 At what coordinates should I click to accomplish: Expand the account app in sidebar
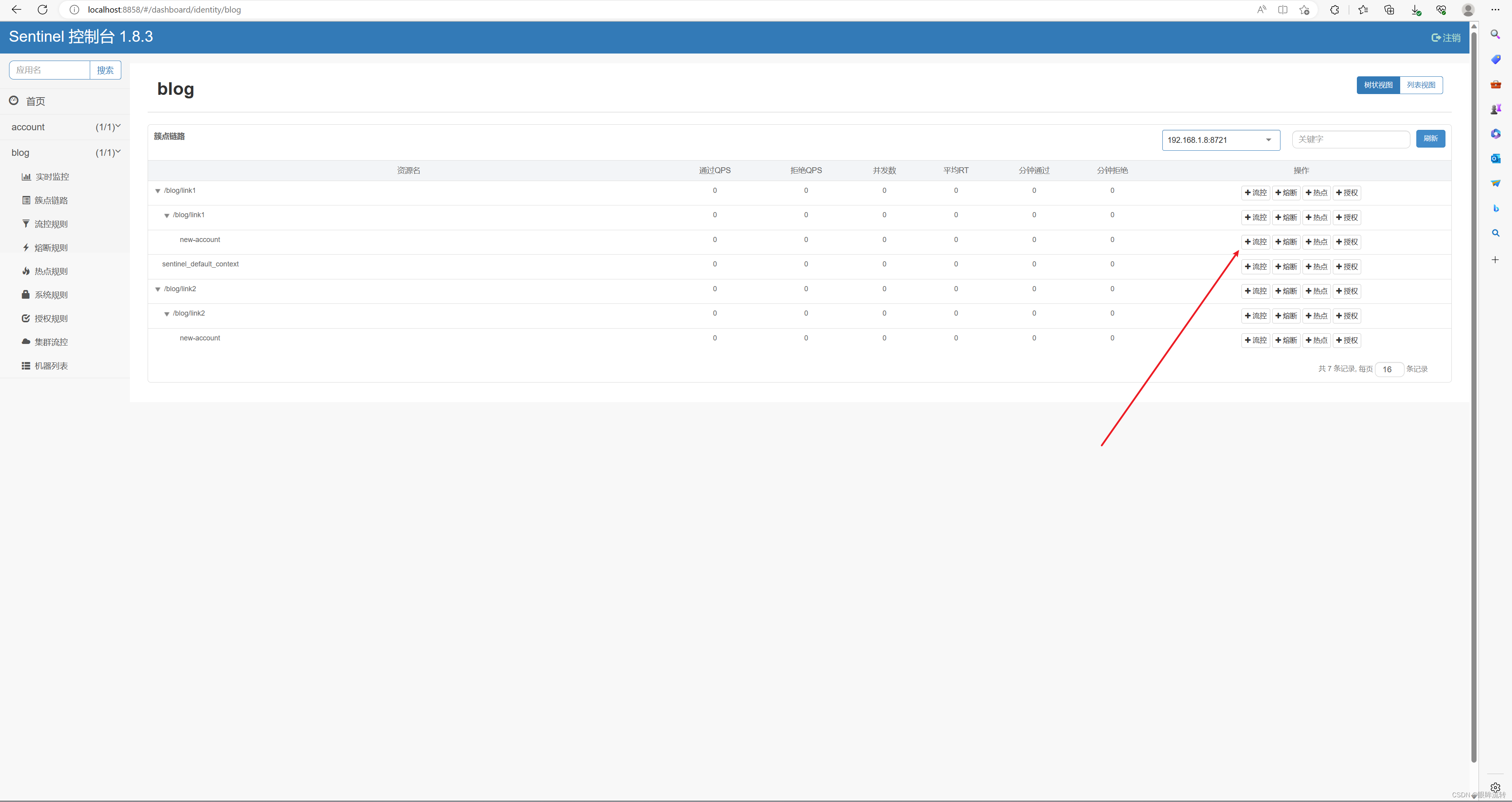(x=65, y=127)
